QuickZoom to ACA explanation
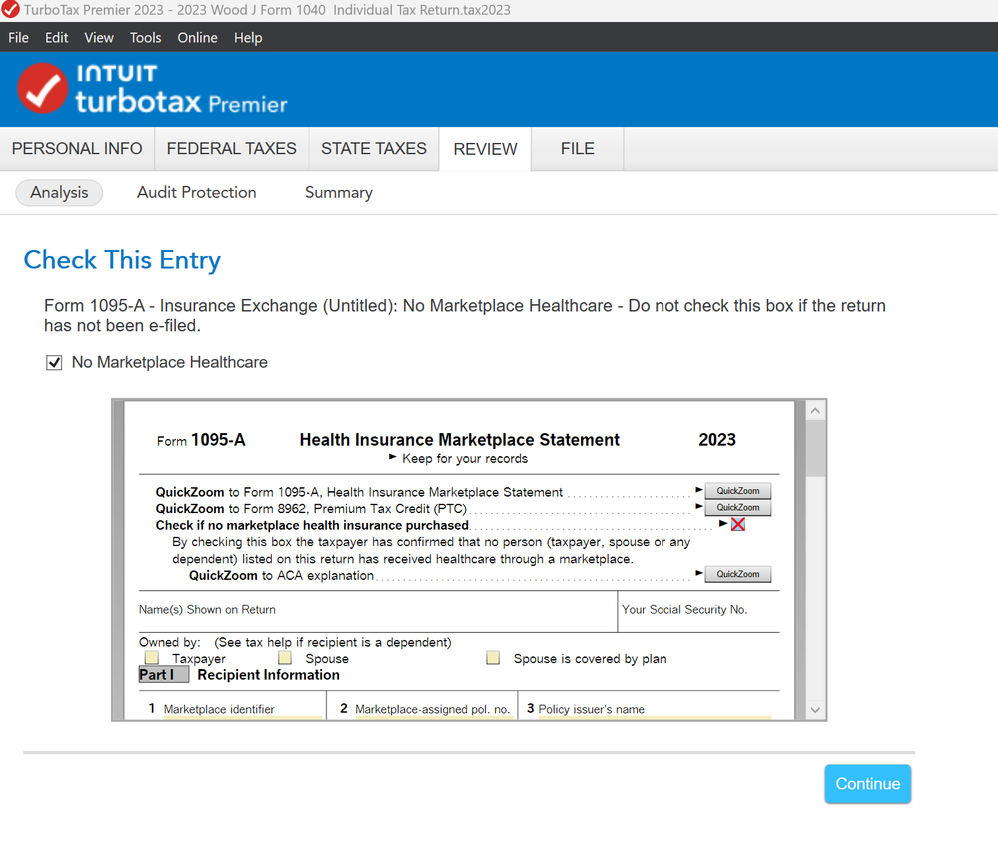This screenshot has width=998, height=849. (738, 574)
